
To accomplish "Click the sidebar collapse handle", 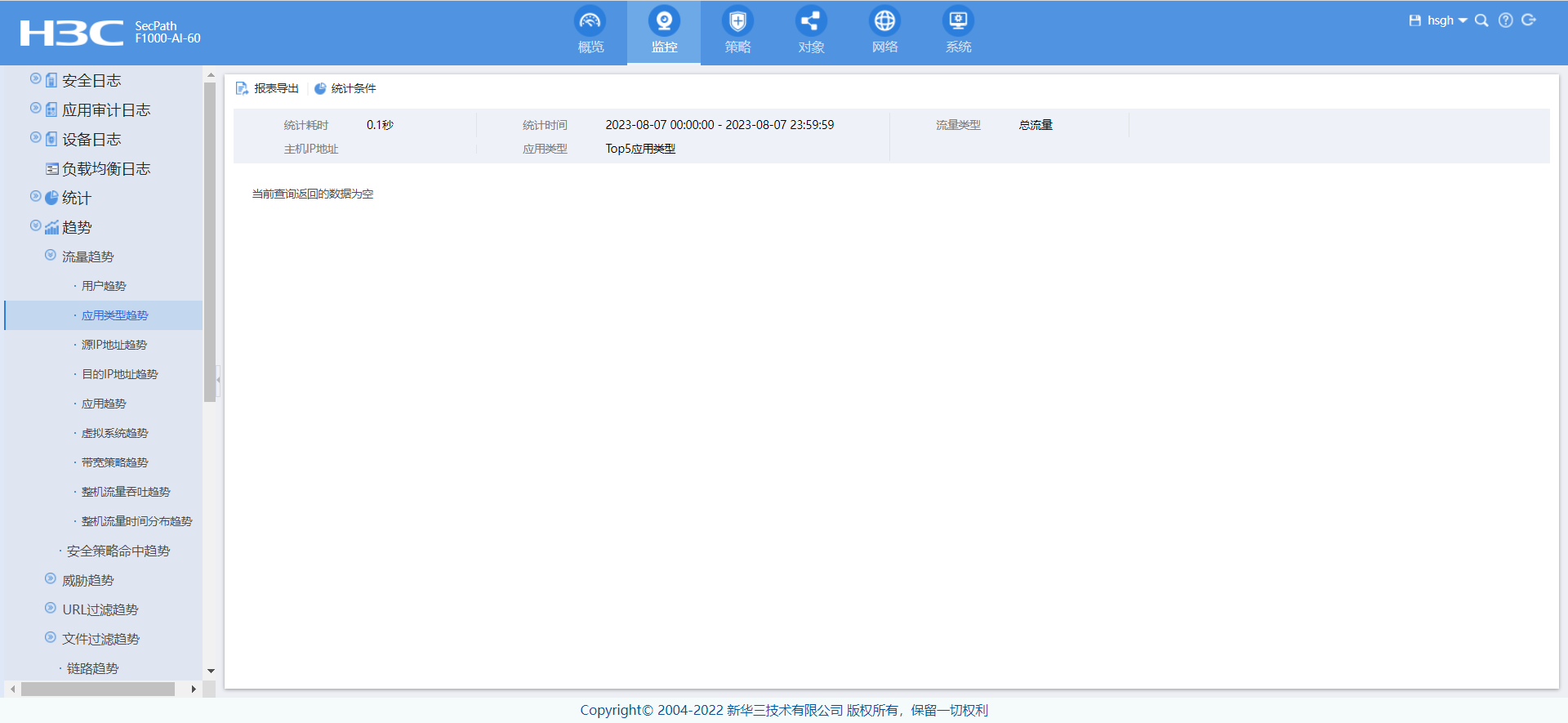I will click(218, 380).
